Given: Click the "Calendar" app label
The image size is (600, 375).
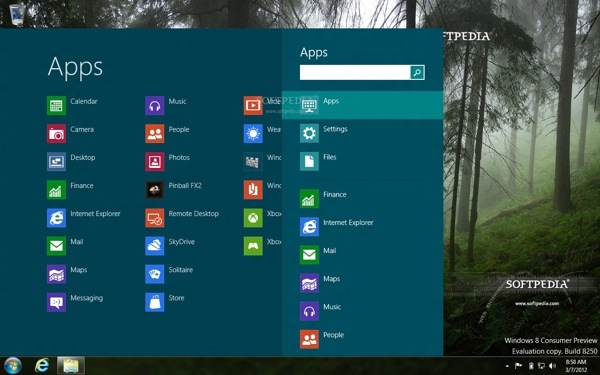Looking at the screenshot, I should tap(84, 101).
